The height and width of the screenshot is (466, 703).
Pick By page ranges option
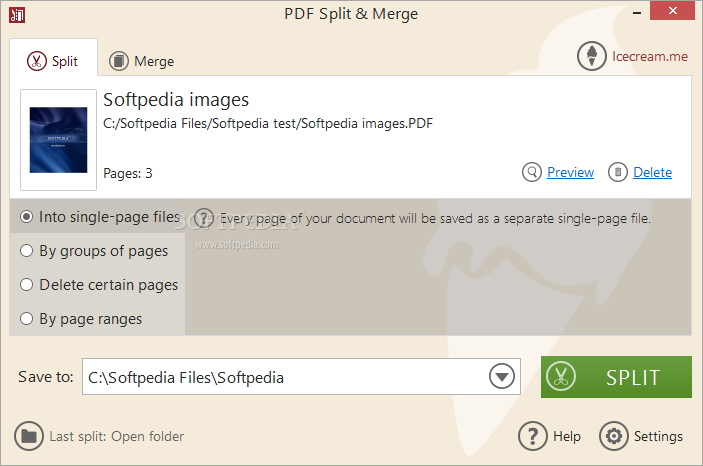[x=81, y=319]
